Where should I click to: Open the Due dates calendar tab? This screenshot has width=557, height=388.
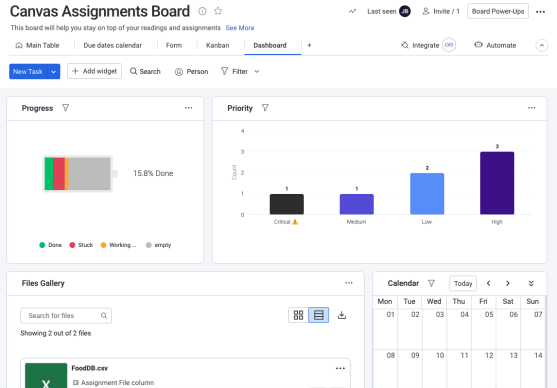tap(113, 45)
